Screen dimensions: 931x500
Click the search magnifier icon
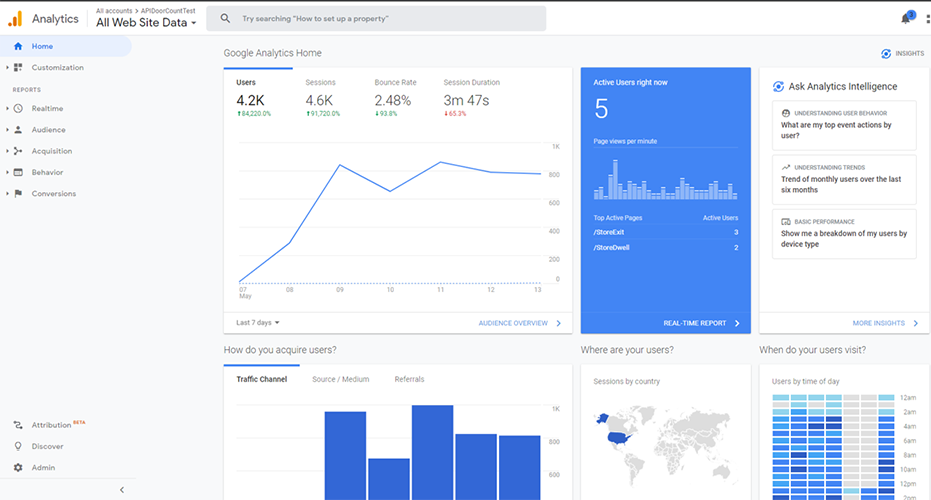(225, 18)
